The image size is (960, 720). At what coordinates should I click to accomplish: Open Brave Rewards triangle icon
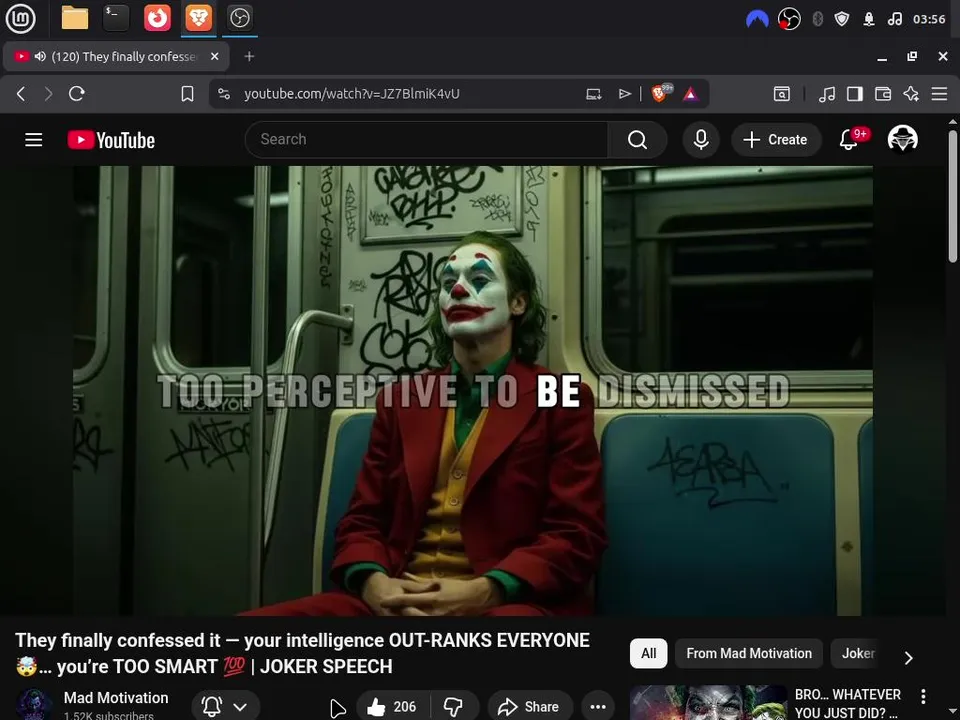[691, 94]
